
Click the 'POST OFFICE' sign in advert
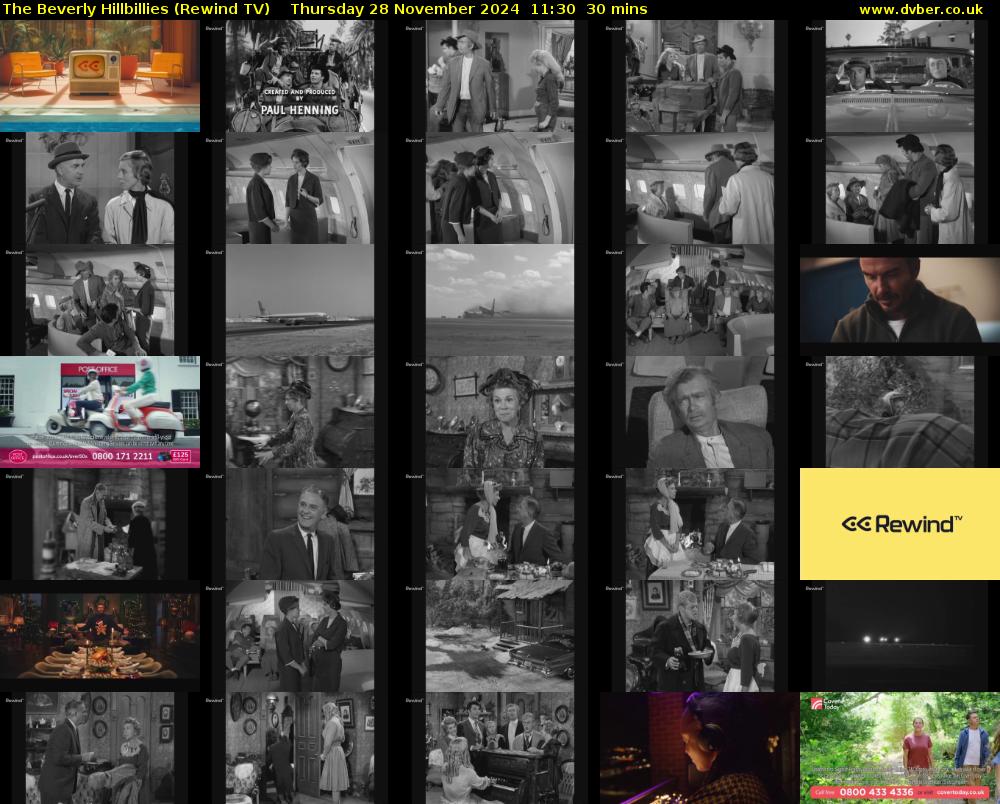(98, 369)
